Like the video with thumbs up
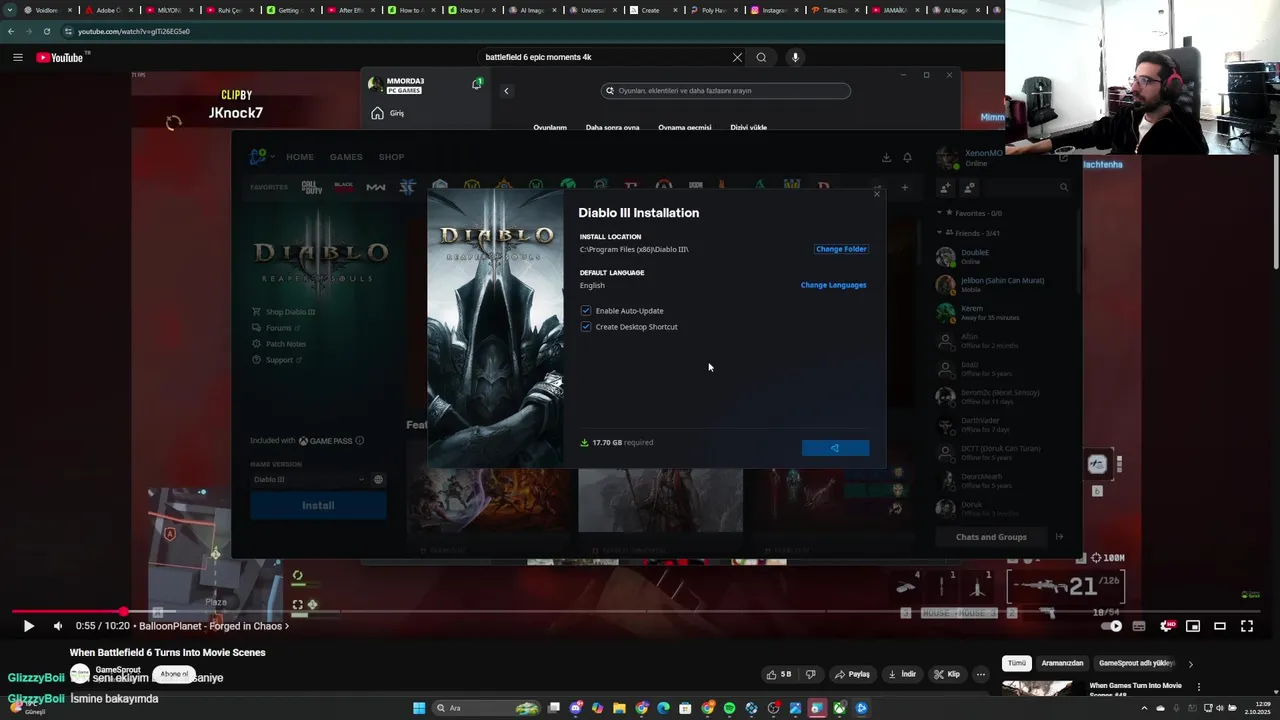The width and height of the screenshot is (1280, 720). [779, 674]
